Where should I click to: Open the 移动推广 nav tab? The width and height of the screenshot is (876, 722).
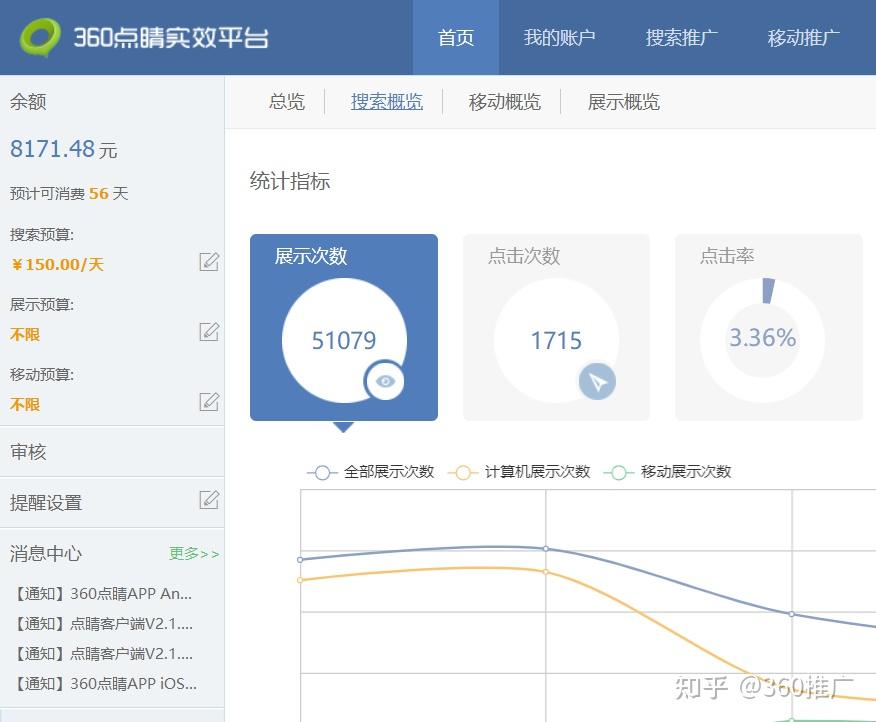click(x=803, y=37)
